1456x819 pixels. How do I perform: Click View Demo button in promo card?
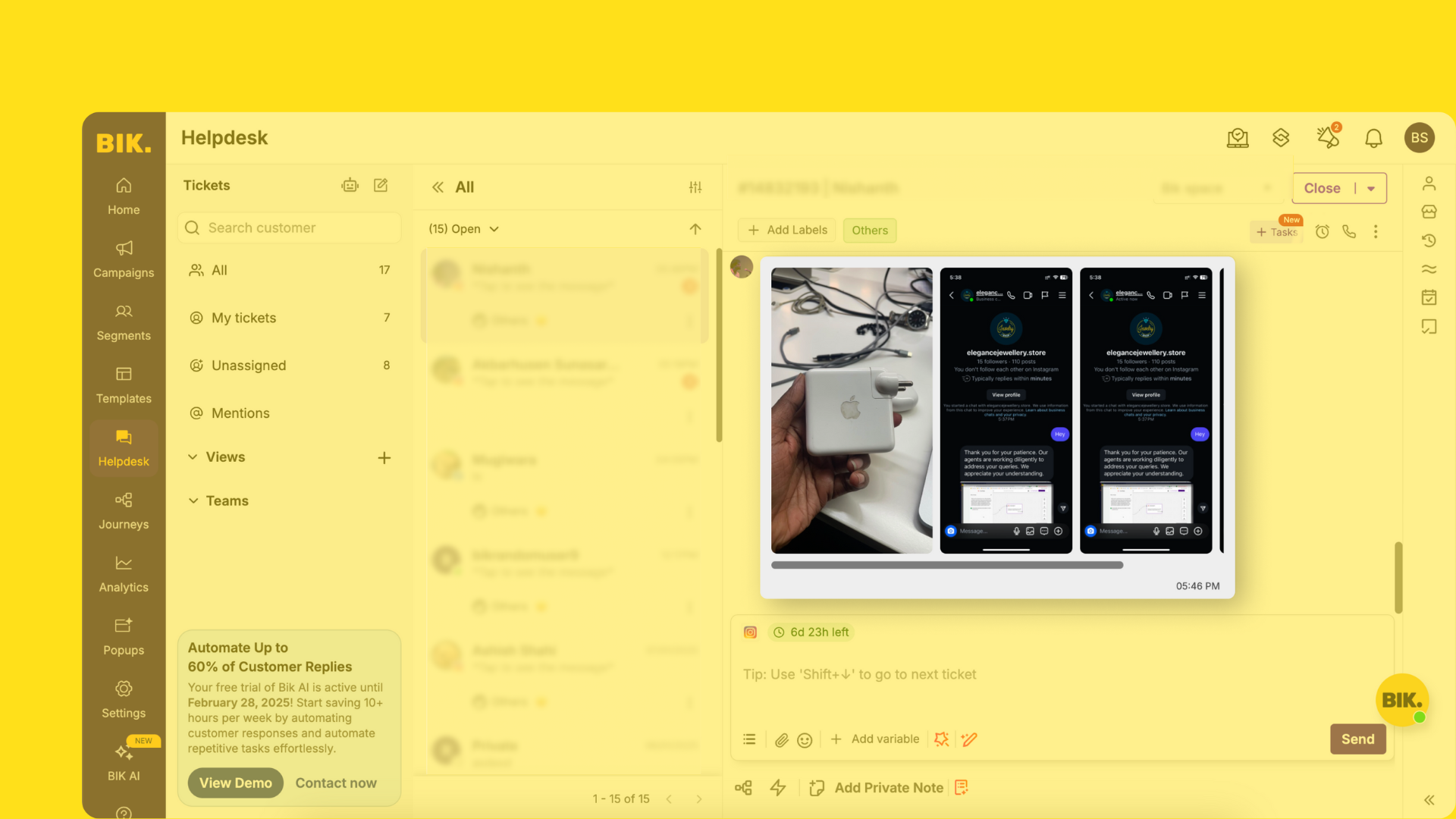tap(236, 782)
